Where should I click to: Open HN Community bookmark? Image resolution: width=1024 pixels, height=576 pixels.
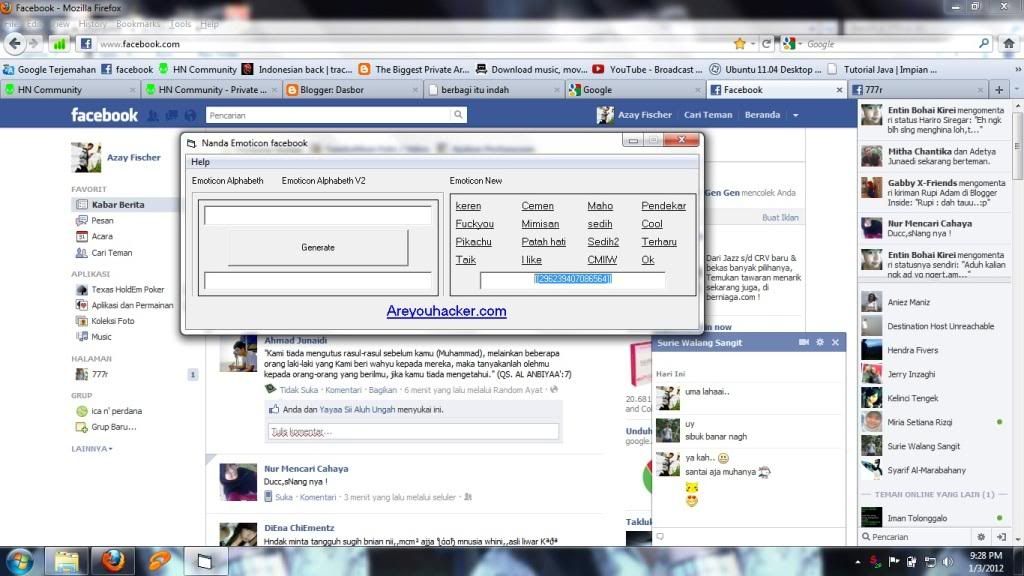point(198,69)
